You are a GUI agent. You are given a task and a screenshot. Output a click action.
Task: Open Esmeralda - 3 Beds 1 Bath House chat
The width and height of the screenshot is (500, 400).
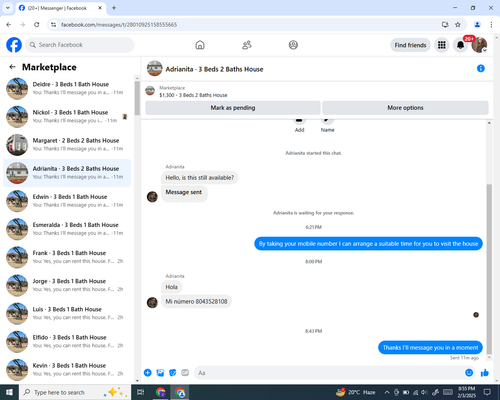pyautogui.click(x=67, y=229)
